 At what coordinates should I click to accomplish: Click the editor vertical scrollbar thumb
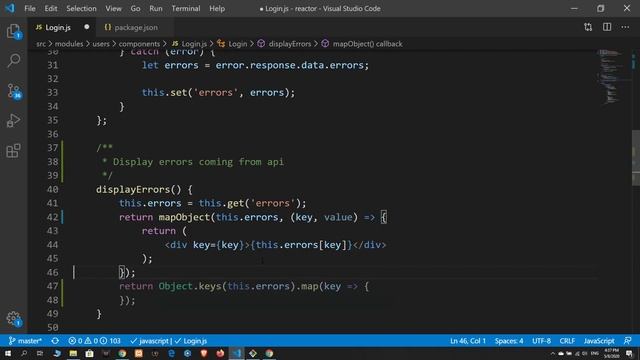pyautogui.click(x=636, y=158)
